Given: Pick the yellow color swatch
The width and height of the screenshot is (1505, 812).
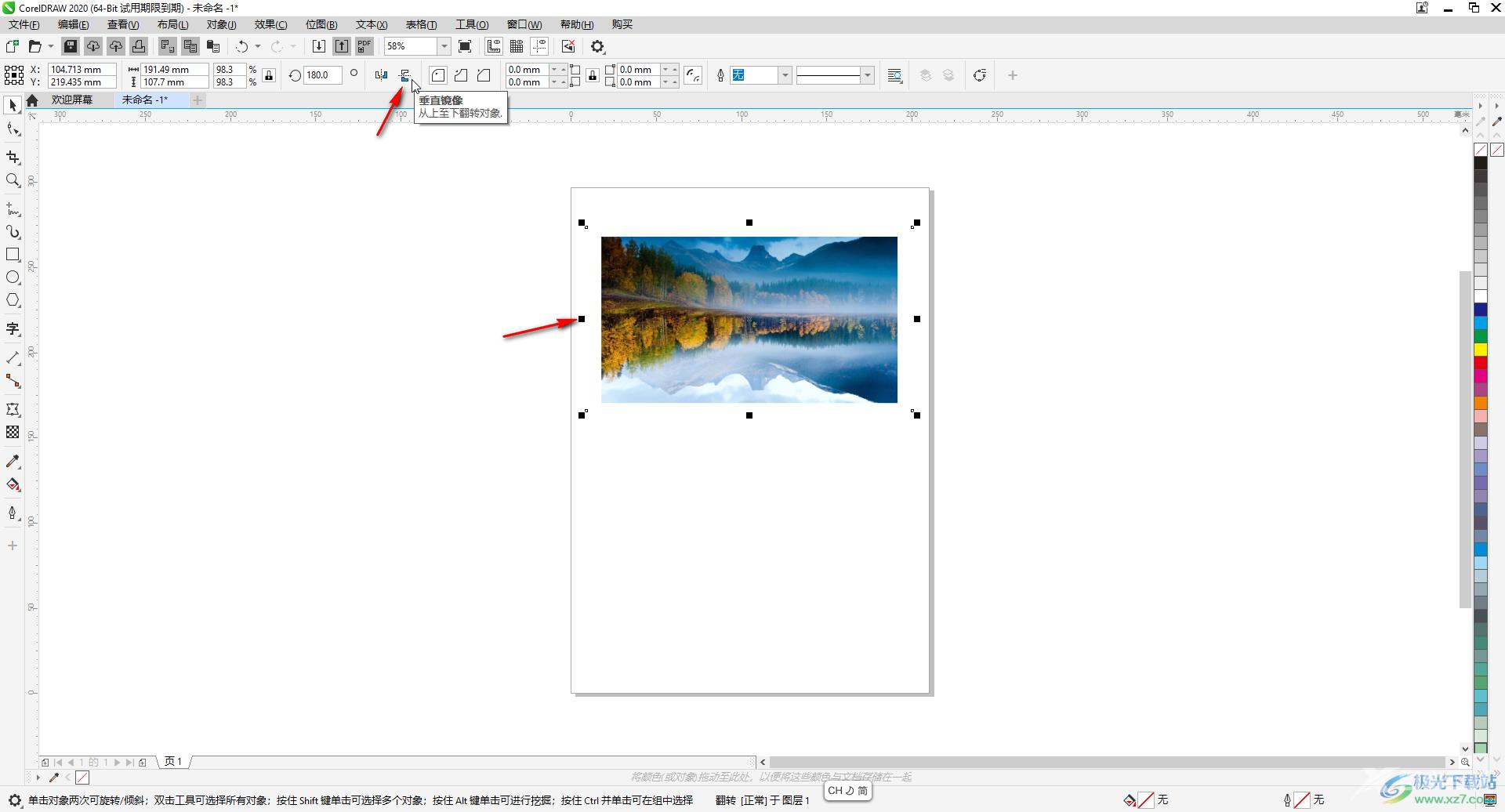Looking at the screenshot, I should pos(1481,350).
